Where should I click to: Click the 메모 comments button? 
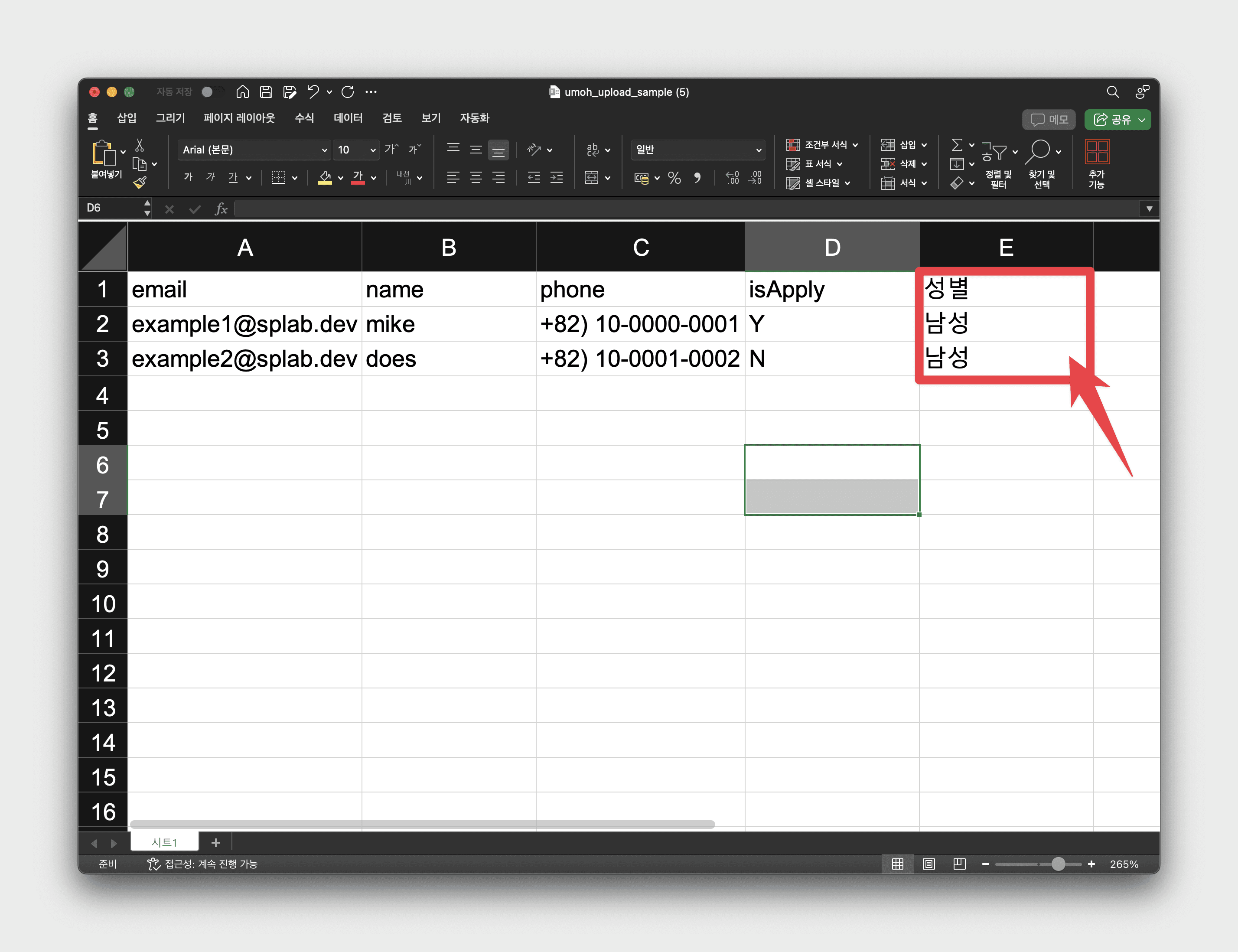coord(1049,120)
